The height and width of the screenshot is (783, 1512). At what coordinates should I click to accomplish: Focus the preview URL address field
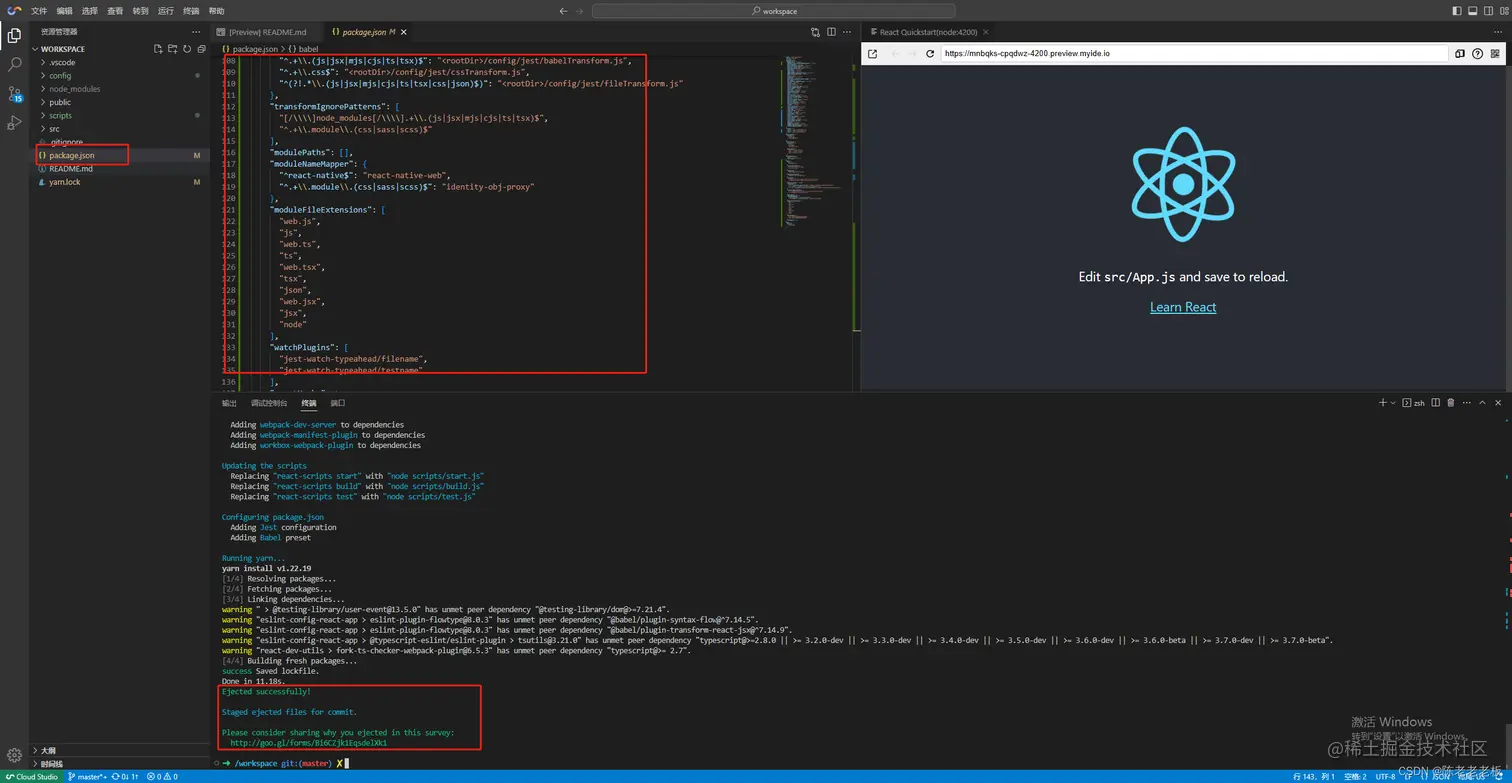coord(1193,54)
